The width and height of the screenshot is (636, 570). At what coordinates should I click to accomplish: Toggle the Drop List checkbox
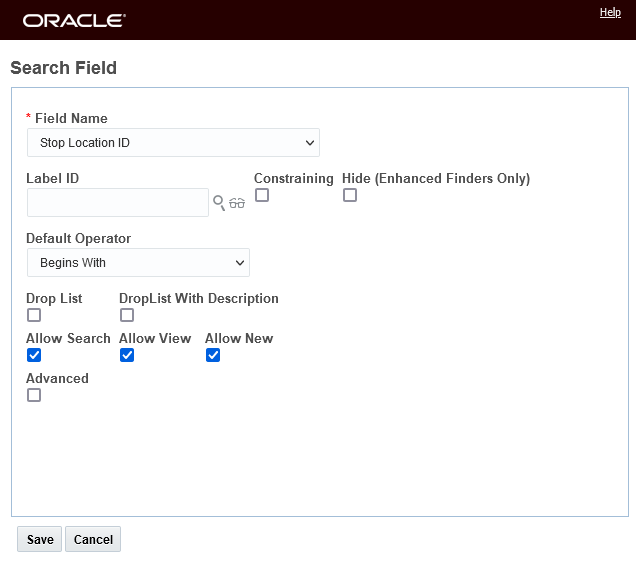(34, 315)
